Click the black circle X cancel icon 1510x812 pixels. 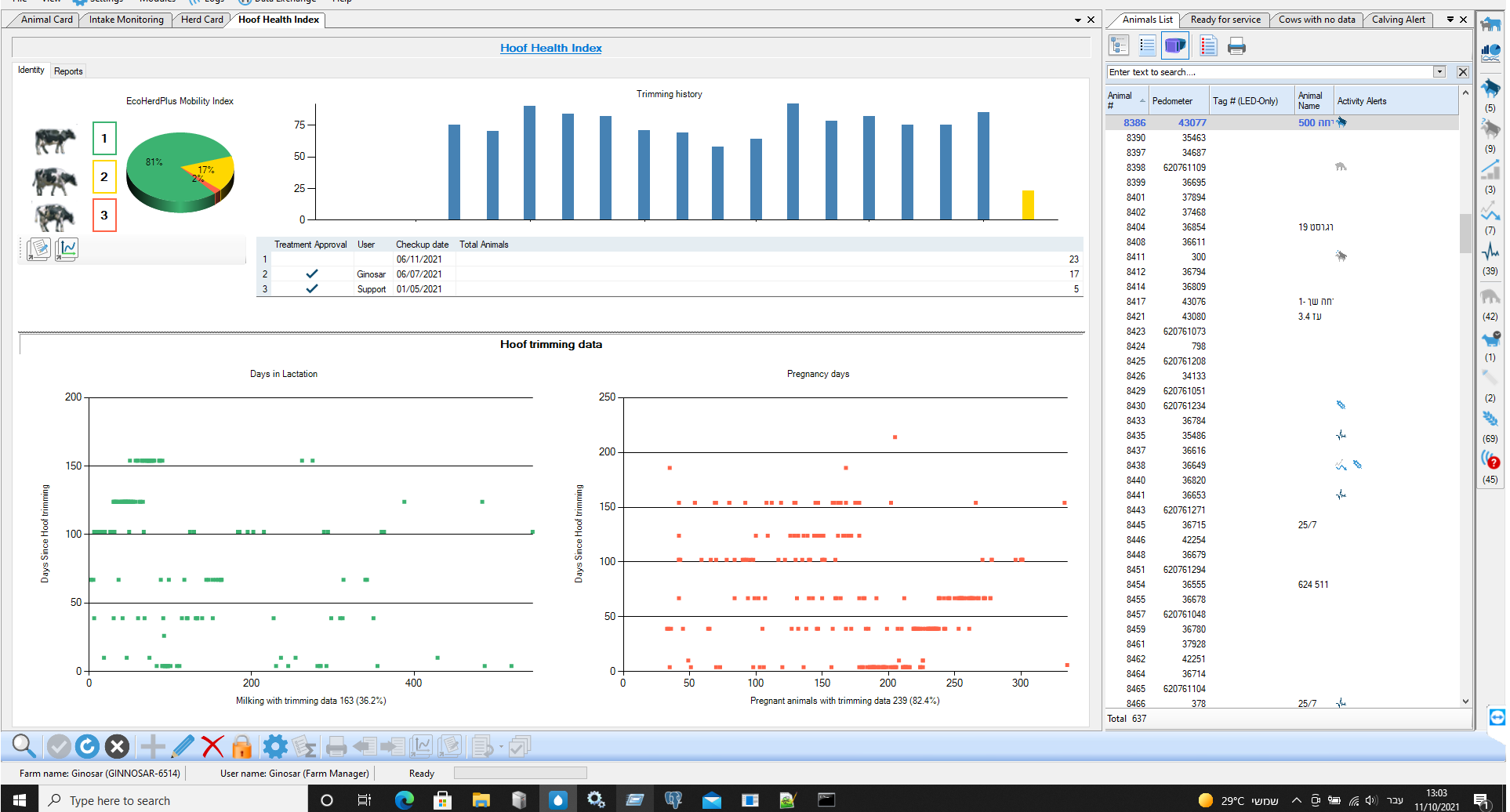117,746
